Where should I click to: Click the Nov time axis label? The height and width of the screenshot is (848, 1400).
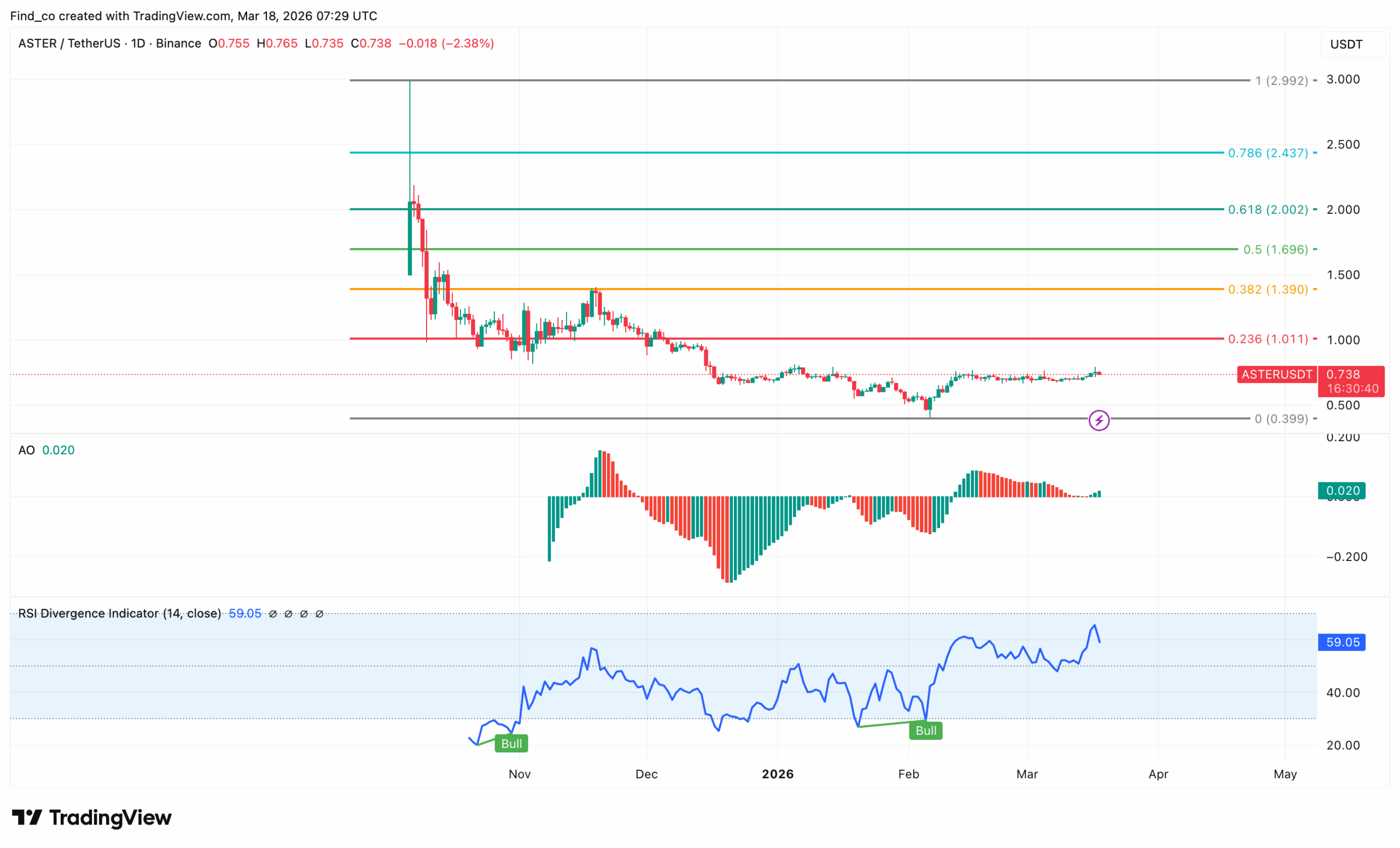(520, 774)
